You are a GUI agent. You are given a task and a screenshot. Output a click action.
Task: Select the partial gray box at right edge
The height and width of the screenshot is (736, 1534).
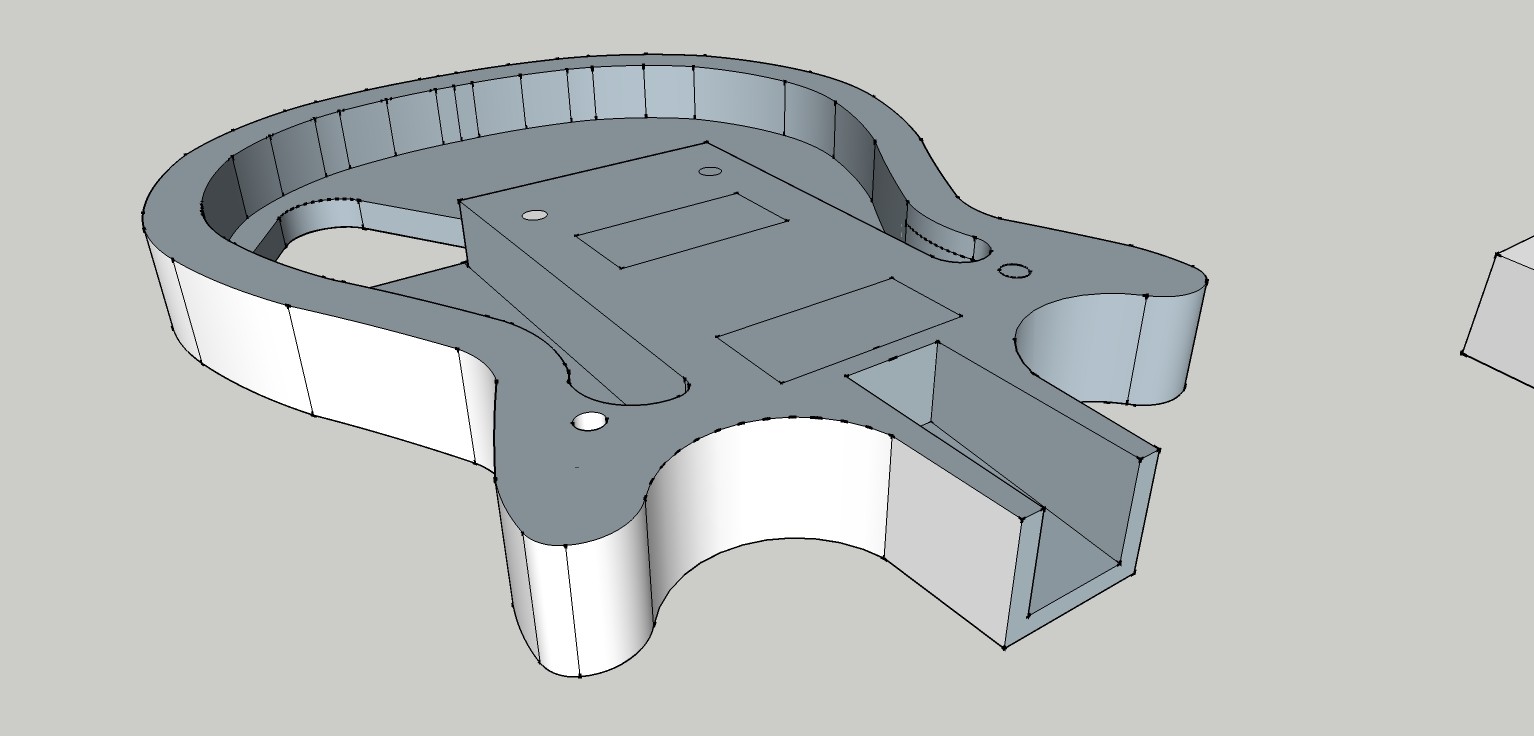[x=1500, y=310]
